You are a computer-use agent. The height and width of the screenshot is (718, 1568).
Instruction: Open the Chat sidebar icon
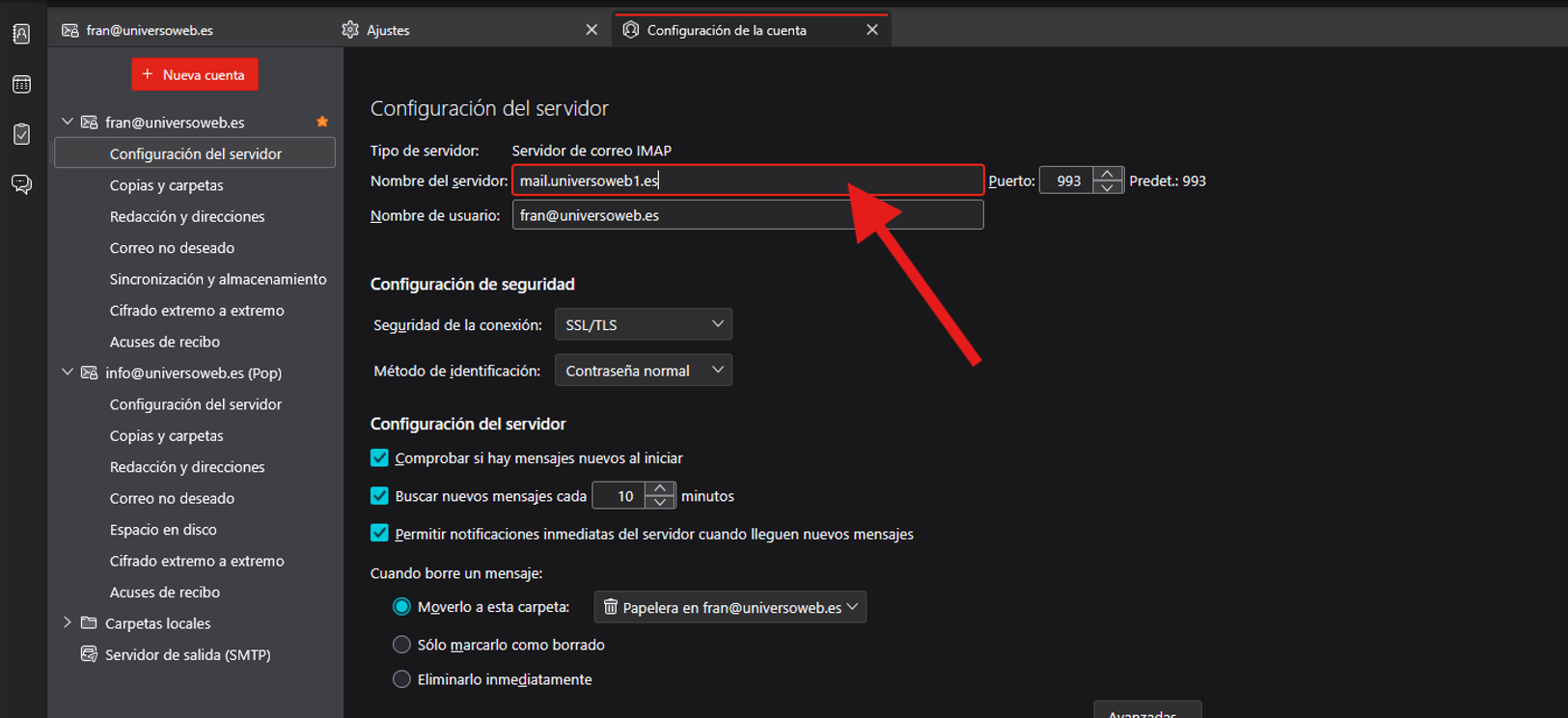21,184
